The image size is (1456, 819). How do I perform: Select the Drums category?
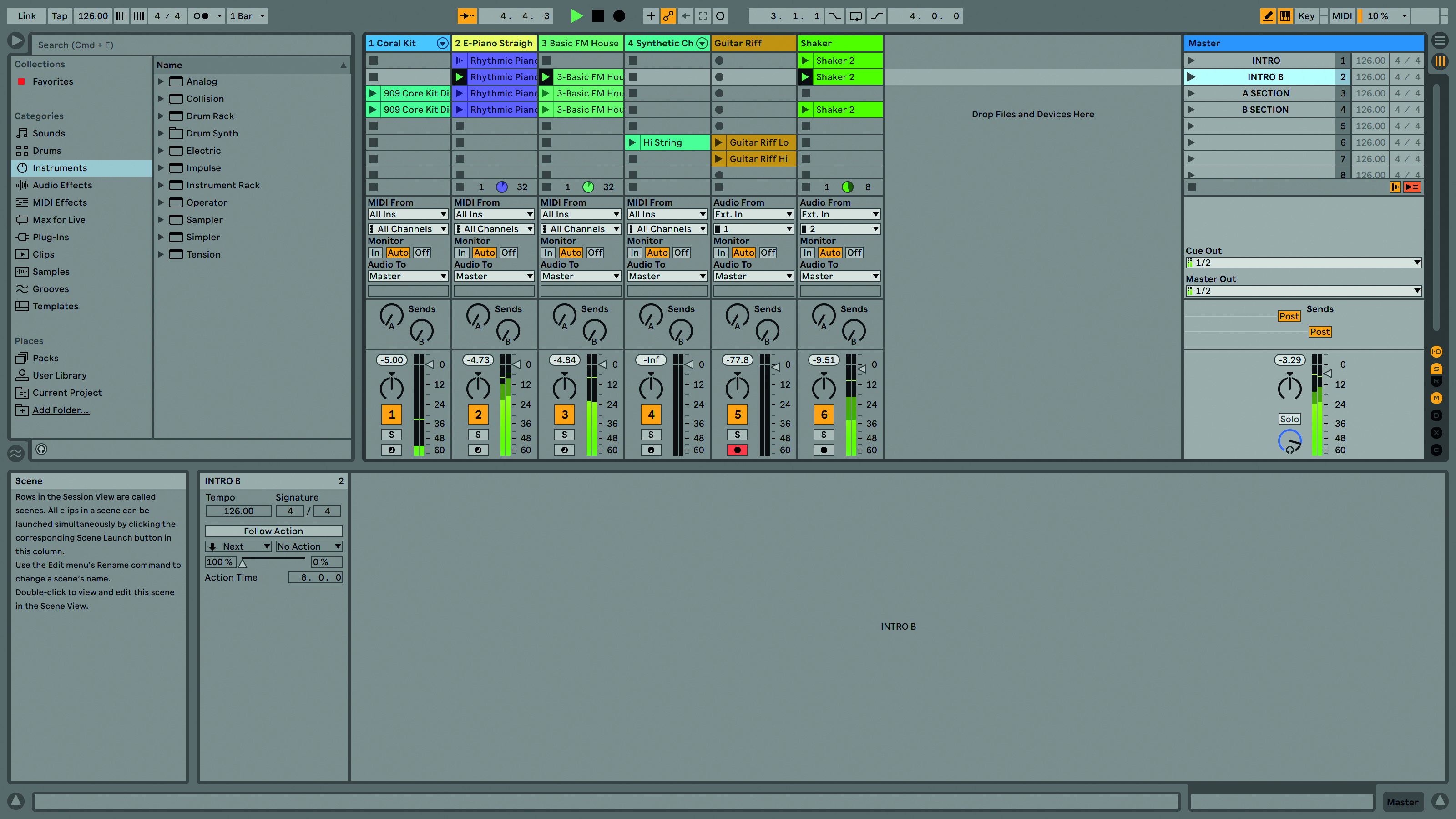click(x=47, y=151)
